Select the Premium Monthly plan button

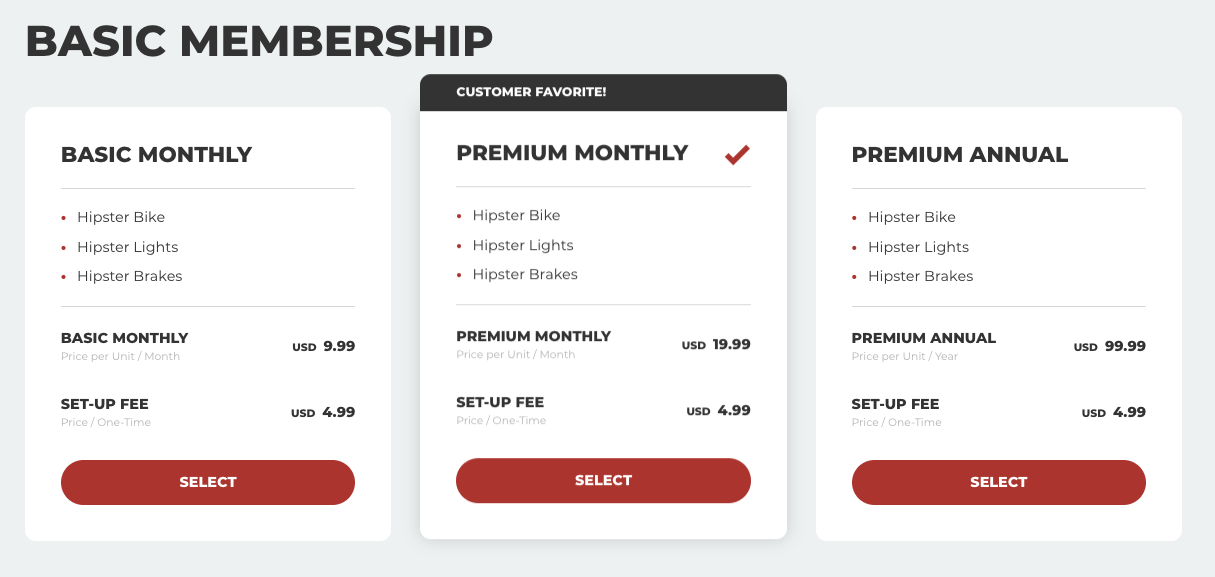coord(603,480)
